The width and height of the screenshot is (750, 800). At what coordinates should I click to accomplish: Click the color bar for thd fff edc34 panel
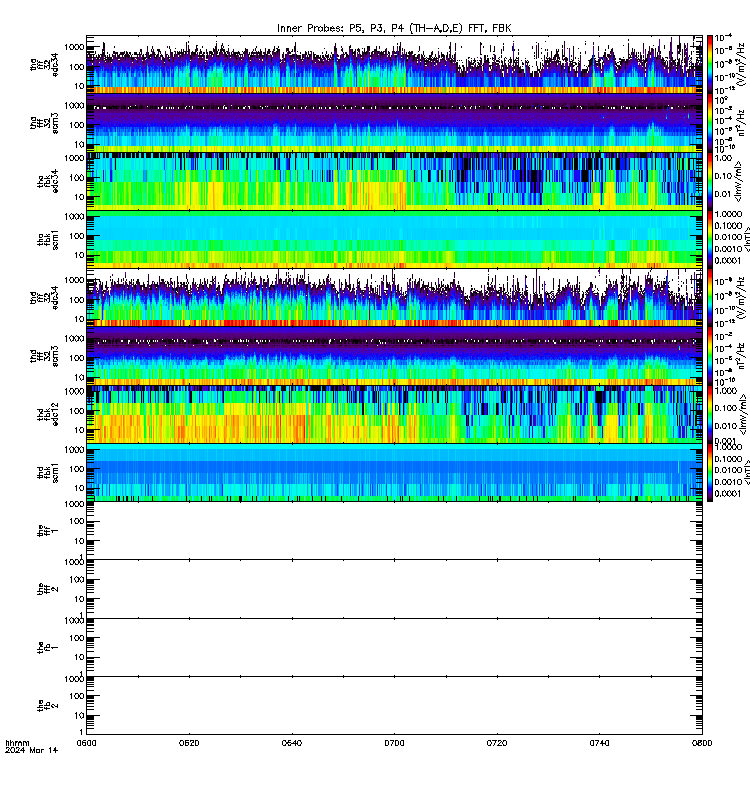coord(710,298)
